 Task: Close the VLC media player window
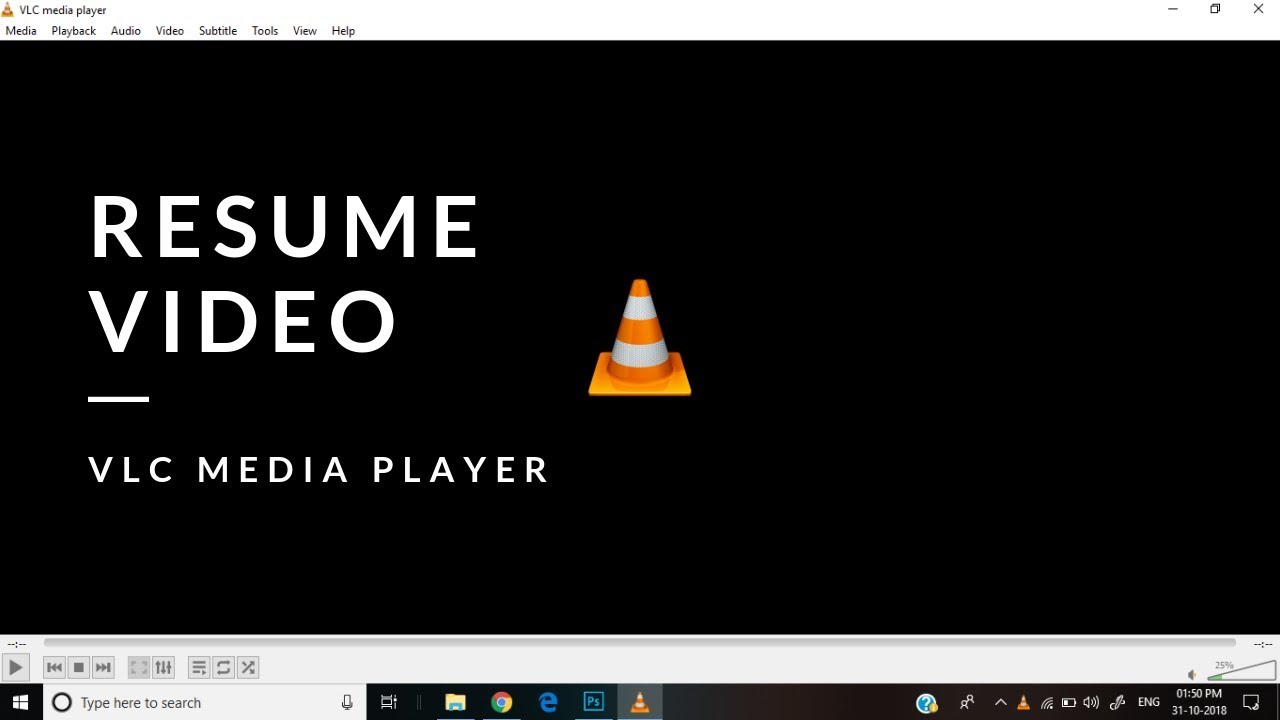[1258, 9]
